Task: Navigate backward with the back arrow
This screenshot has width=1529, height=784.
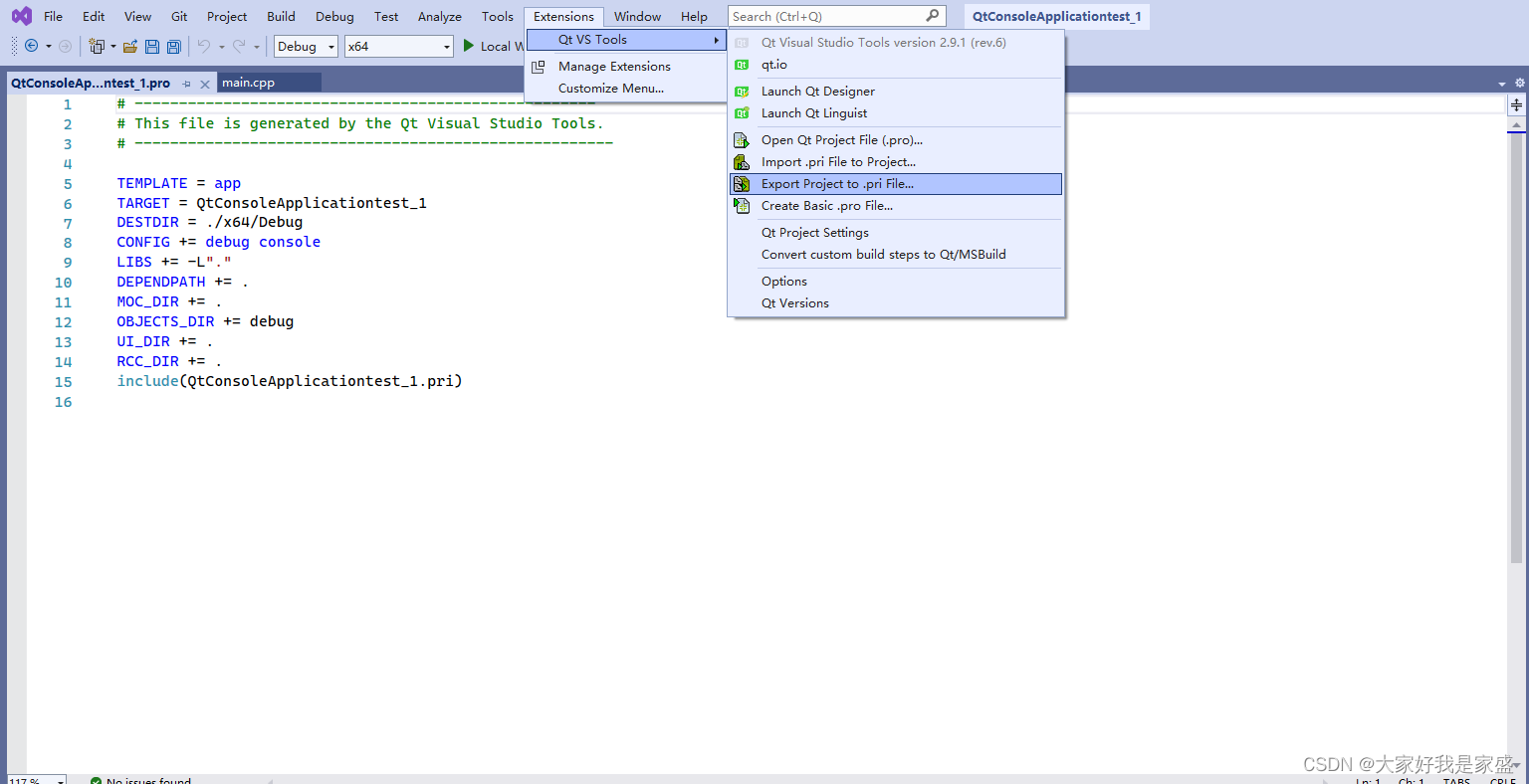Action: tap(32, 46)
